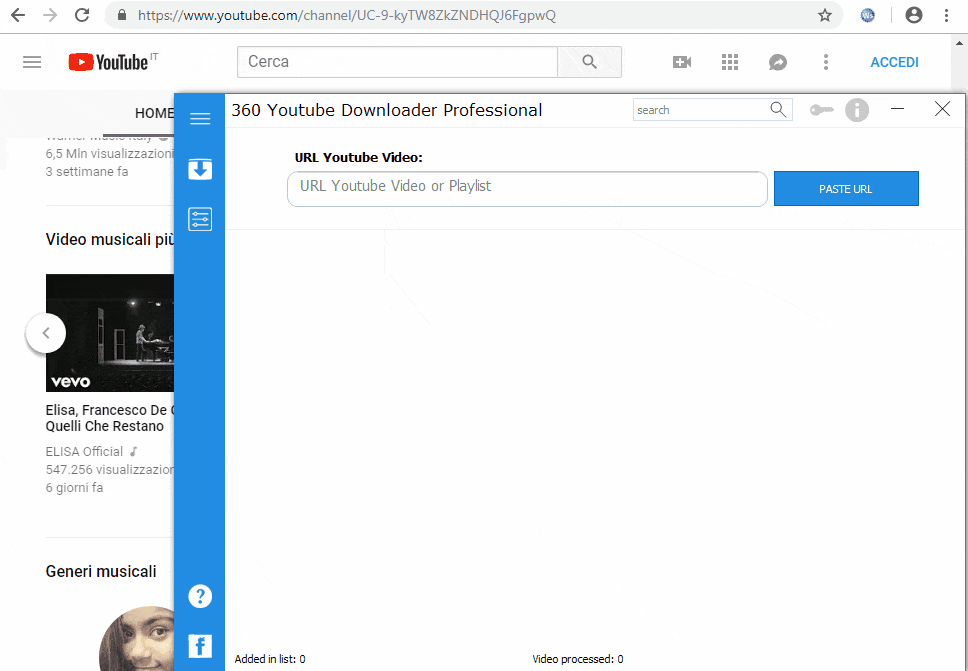This screenshot has height=671, width=968.
Task: Bookmark this page with the star icon
Action: click(x=825, y=15)
